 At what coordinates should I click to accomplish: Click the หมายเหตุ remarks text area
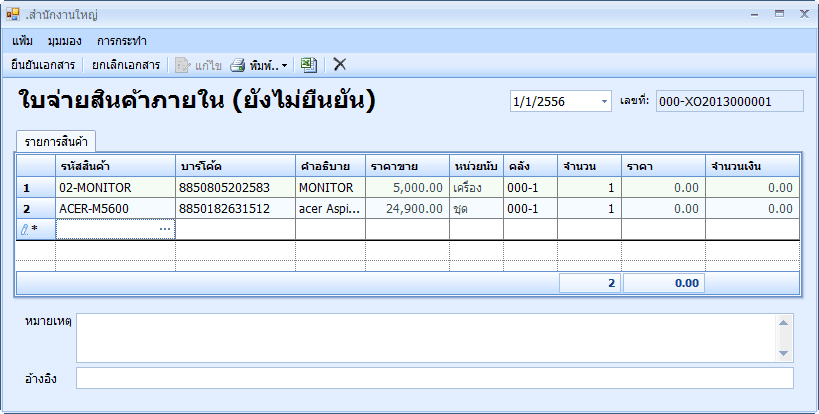(425, 338)
